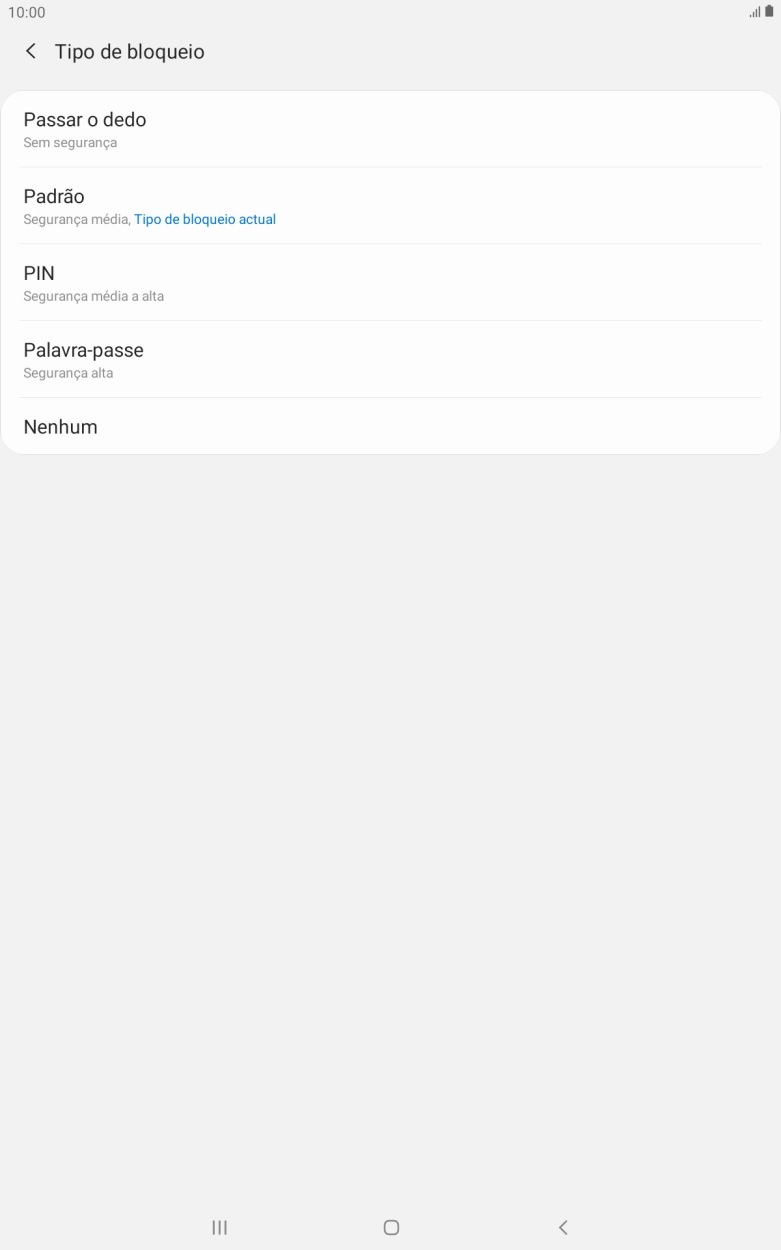Select Nenhum to remove screen lock
This screenshot has width=781, height=1250.
390,427
